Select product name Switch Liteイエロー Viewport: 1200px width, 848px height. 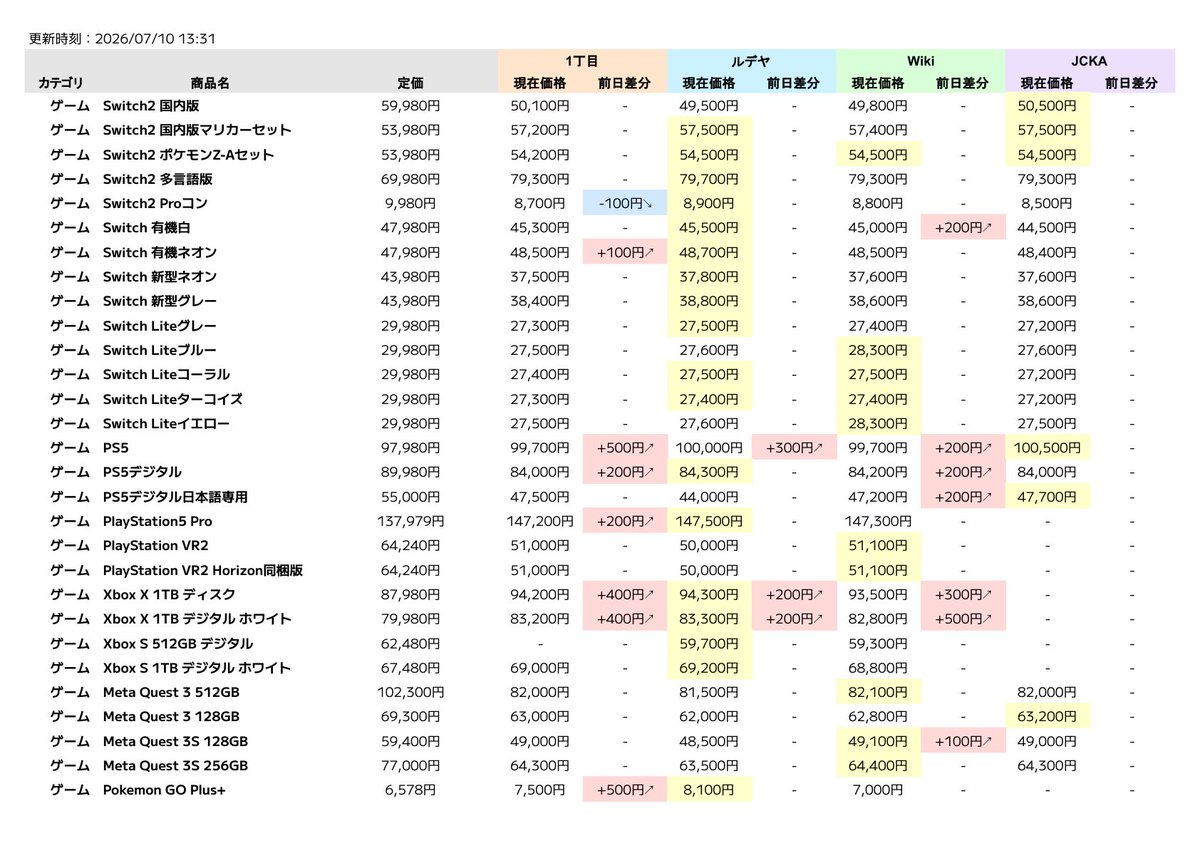click(x=166, y=423)
